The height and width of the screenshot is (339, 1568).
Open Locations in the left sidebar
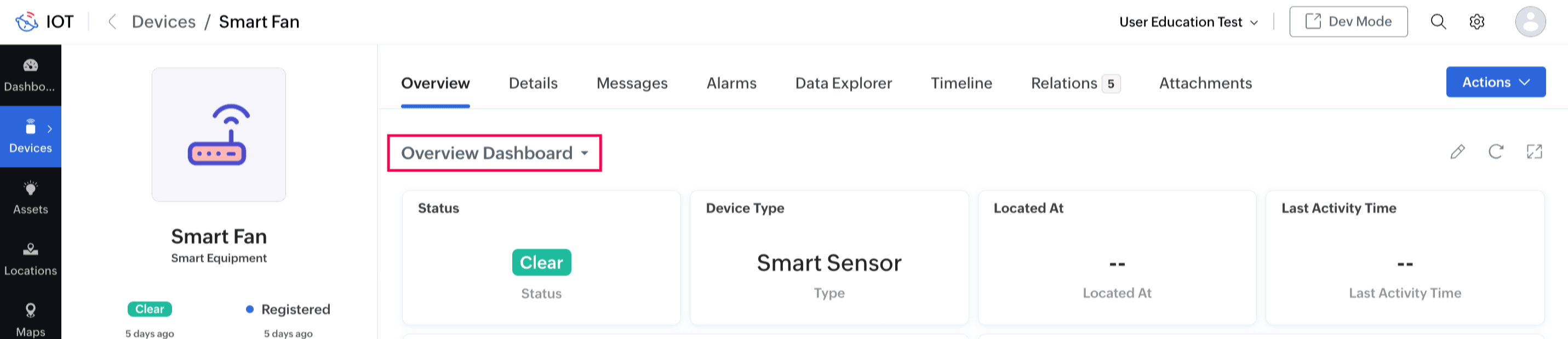[31, 259]
